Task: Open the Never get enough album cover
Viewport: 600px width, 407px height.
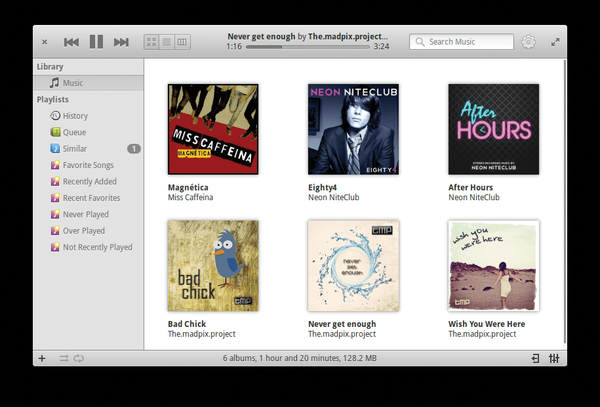Action: click(353, 266)
